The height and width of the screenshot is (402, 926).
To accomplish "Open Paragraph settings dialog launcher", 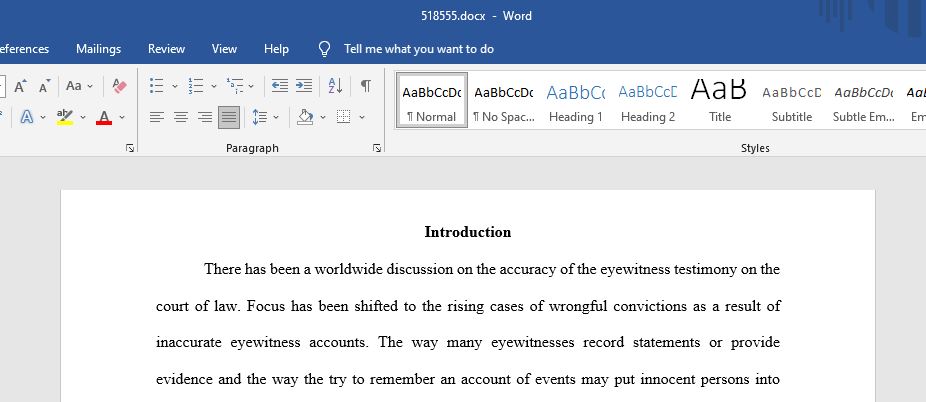I will [377, 149].
